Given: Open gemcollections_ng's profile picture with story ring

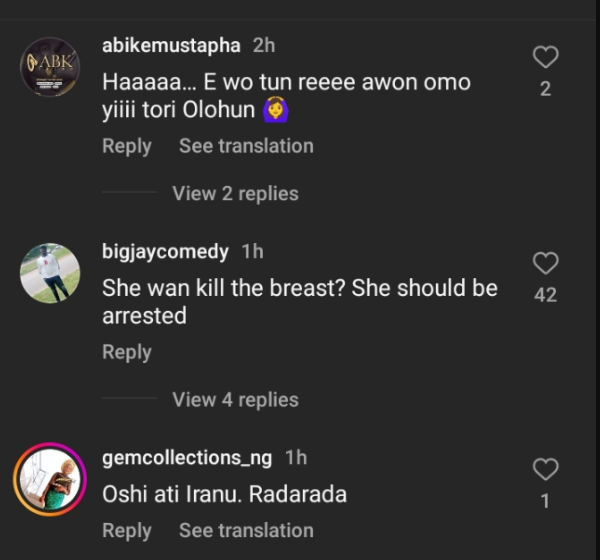Looking at the screenshot, I should tap(50, 479).
